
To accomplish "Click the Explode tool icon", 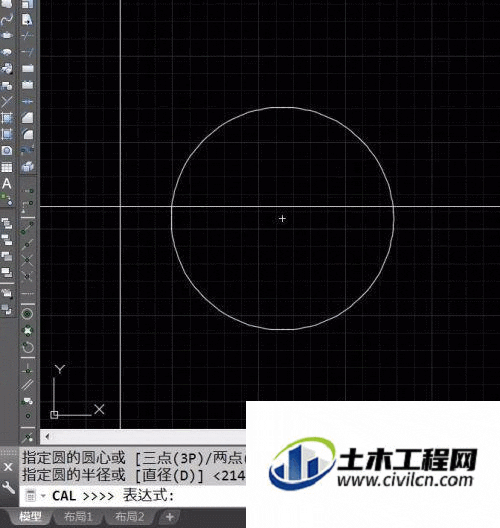I will point(28,167).
